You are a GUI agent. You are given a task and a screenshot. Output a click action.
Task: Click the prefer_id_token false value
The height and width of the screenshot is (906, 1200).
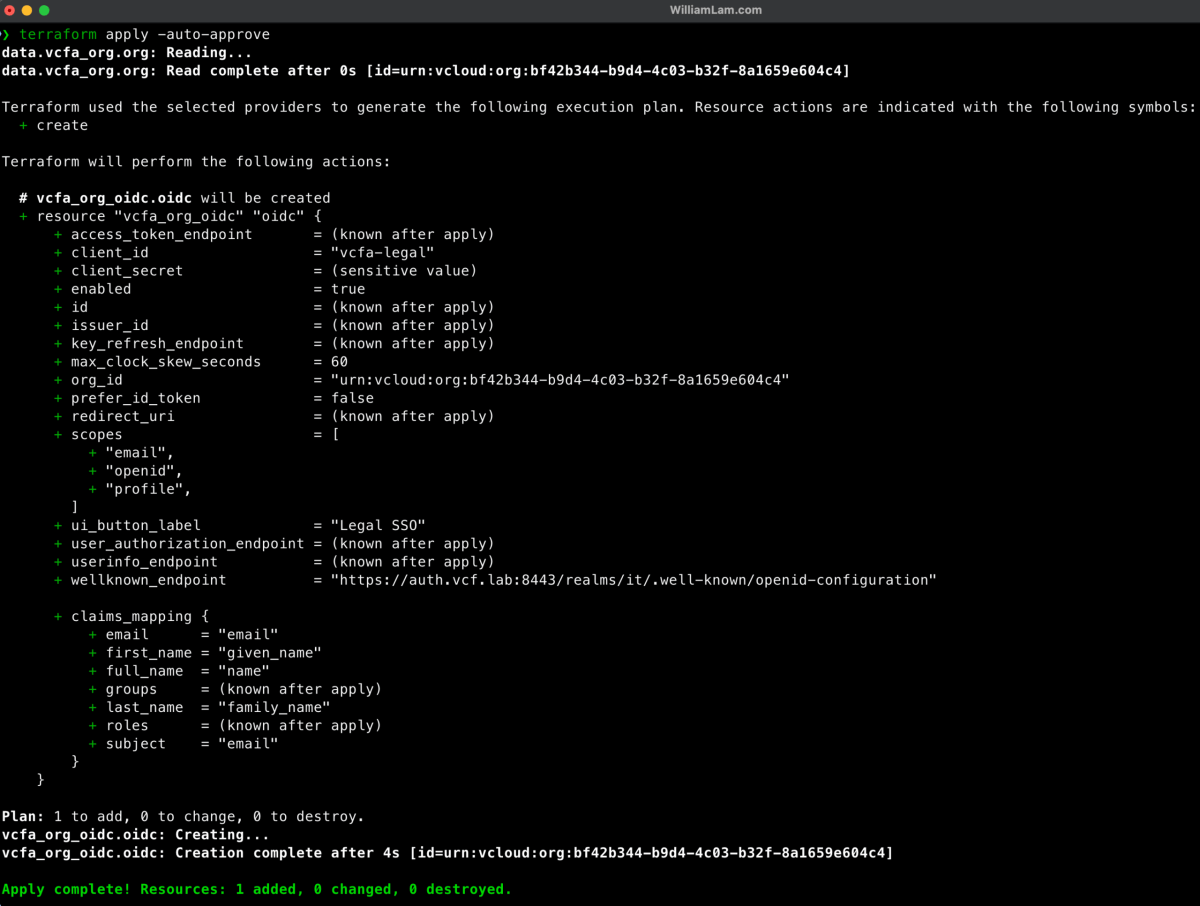coord(355,397)
